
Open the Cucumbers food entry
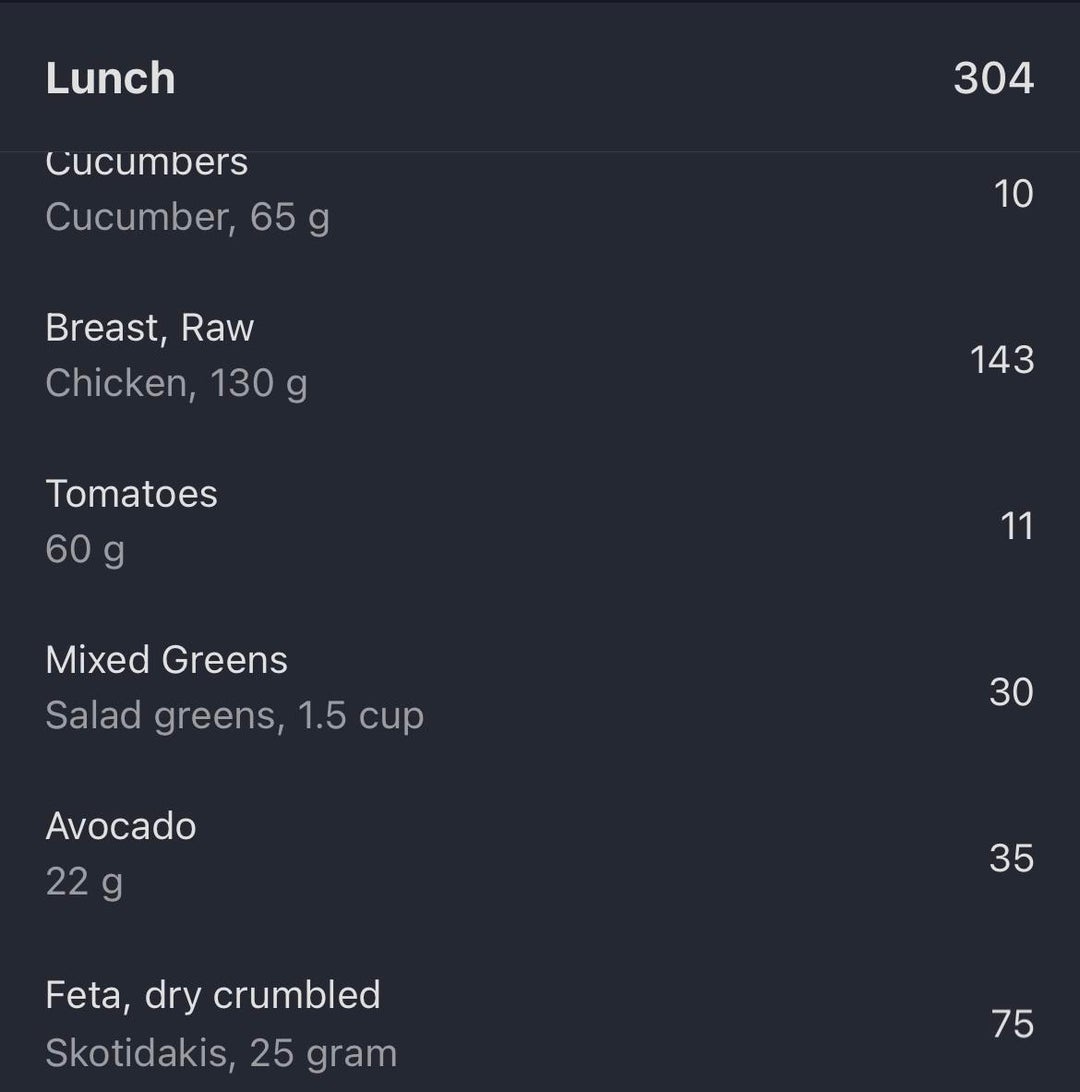tap(147, 165)
